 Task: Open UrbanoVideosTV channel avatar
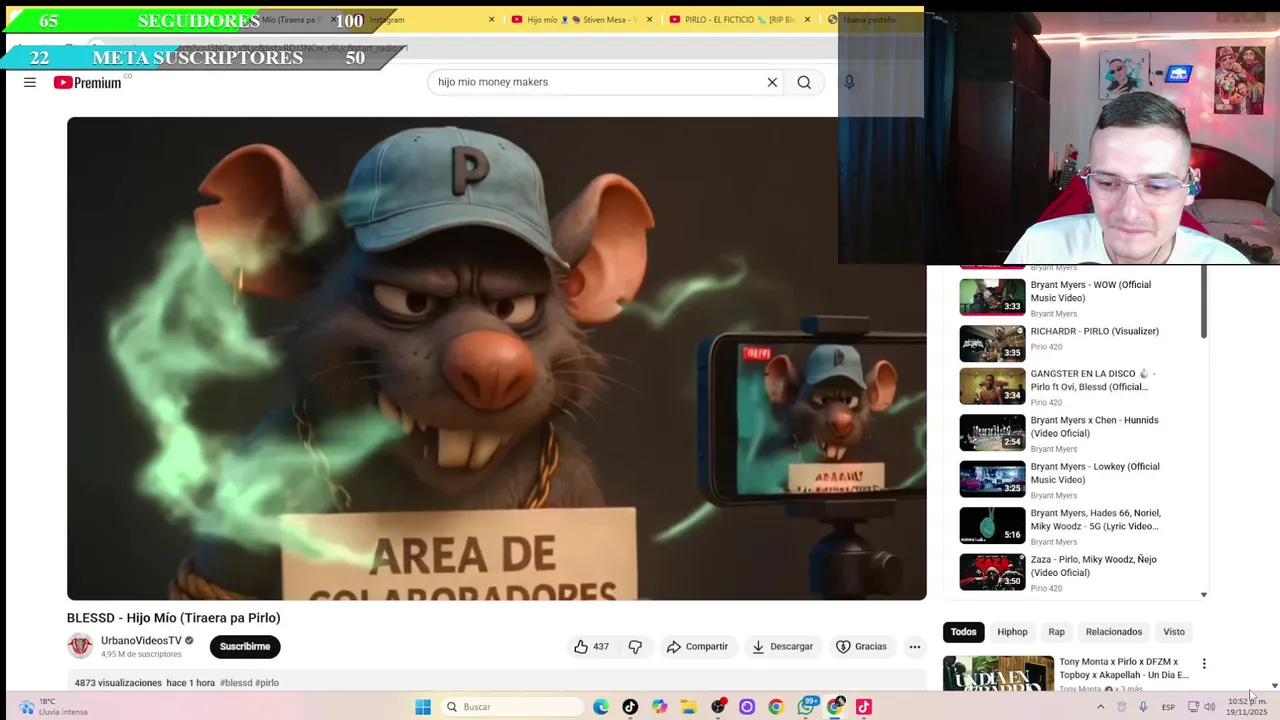[80, 646]
